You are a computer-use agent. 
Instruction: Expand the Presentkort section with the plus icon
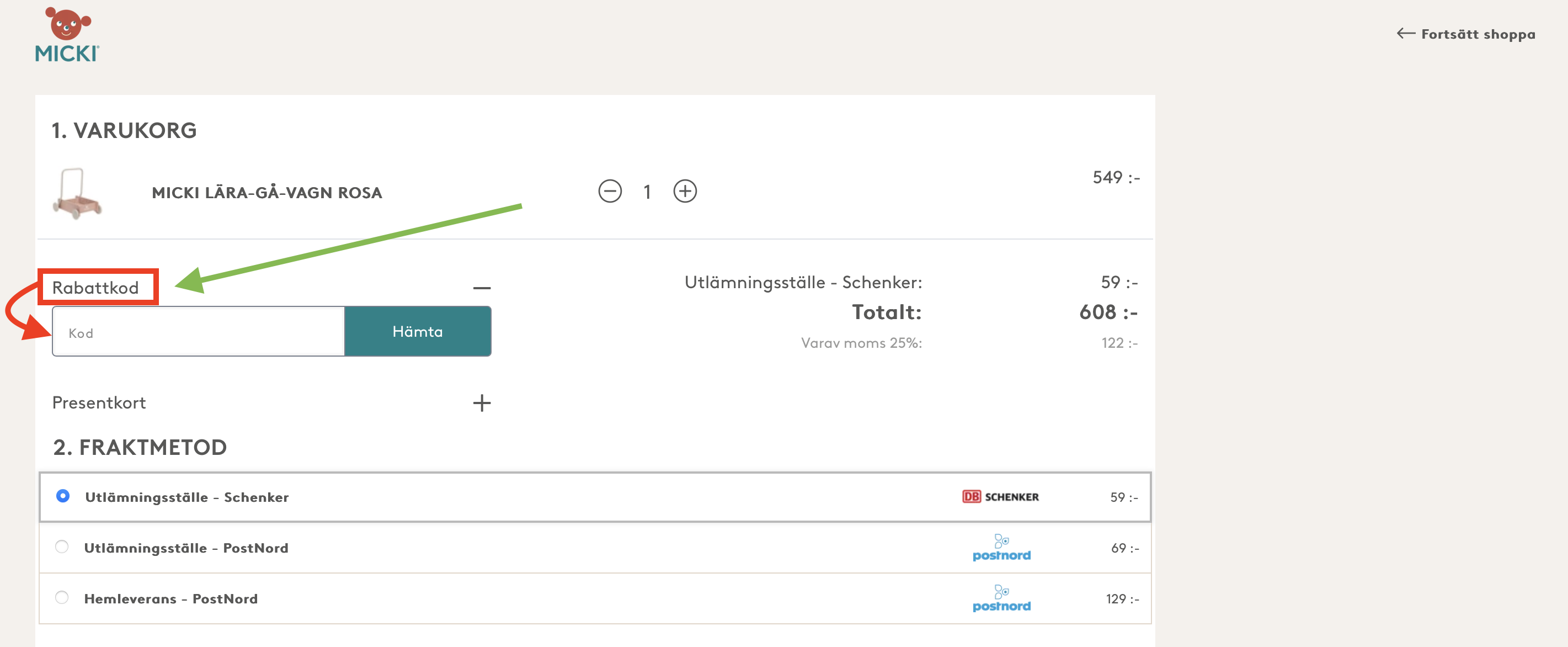482,402
